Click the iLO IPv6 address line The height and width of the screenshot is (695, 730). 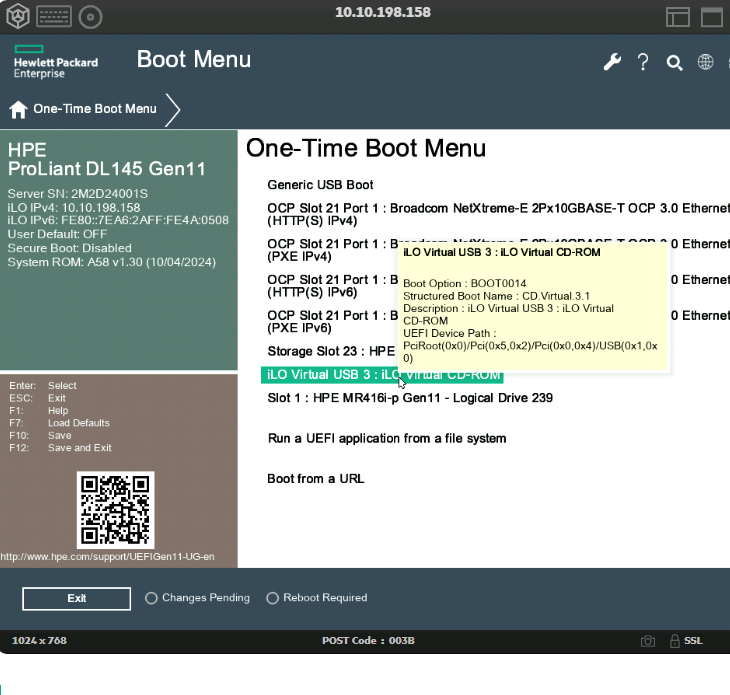coord(118,220)
